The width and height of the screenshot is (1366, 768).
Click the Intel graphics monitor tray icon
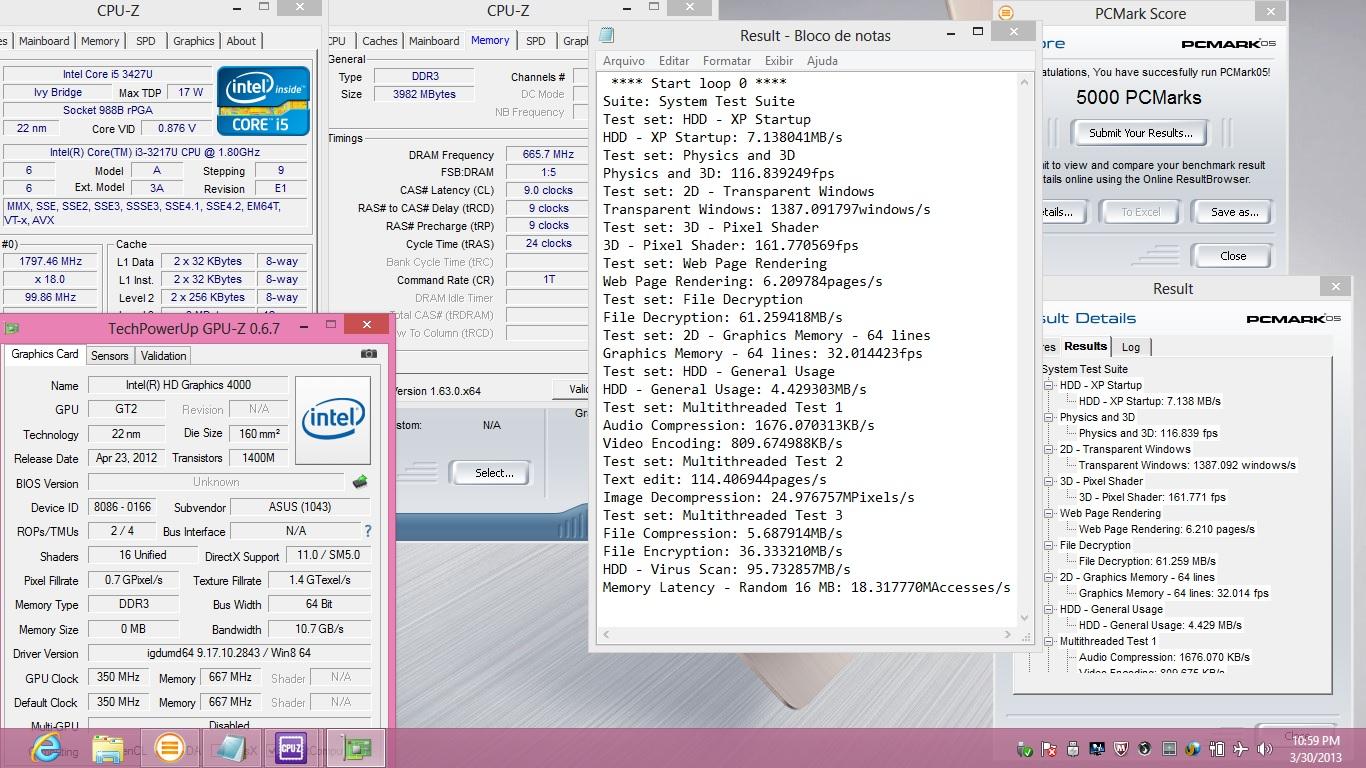click(1097, 748)
